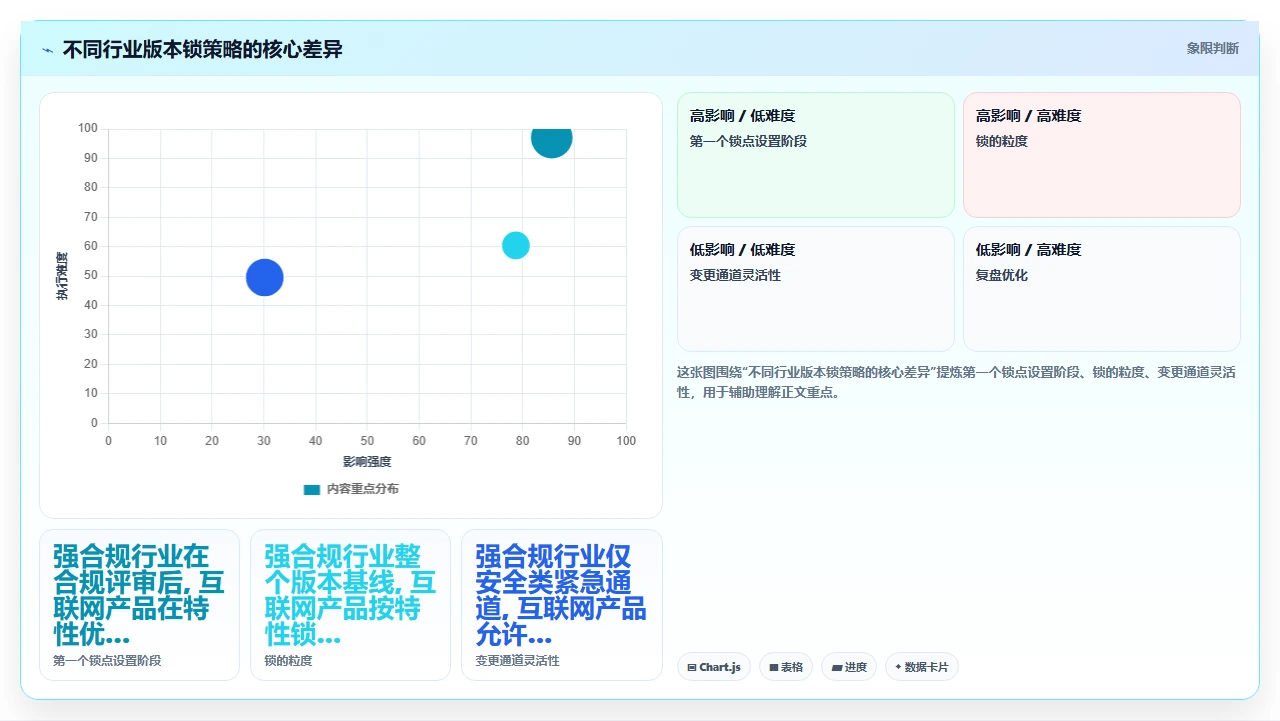
Task: Click 锁的粒度 text in the pink quadrant card
Action: [x=1002, y=141]
